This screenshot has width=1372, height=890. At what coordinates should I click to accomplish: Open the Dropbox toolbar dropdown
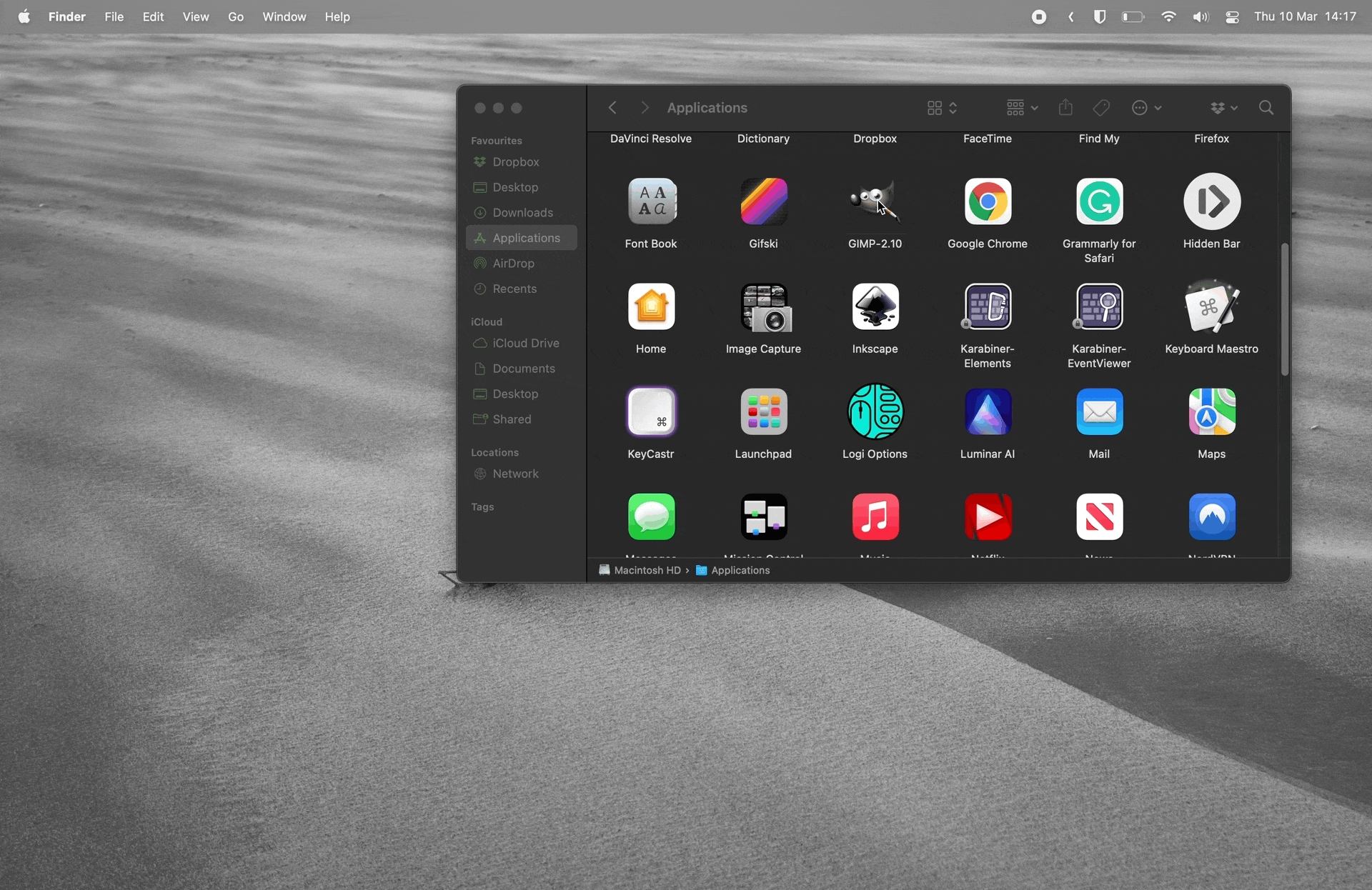tap(1224, 108)
